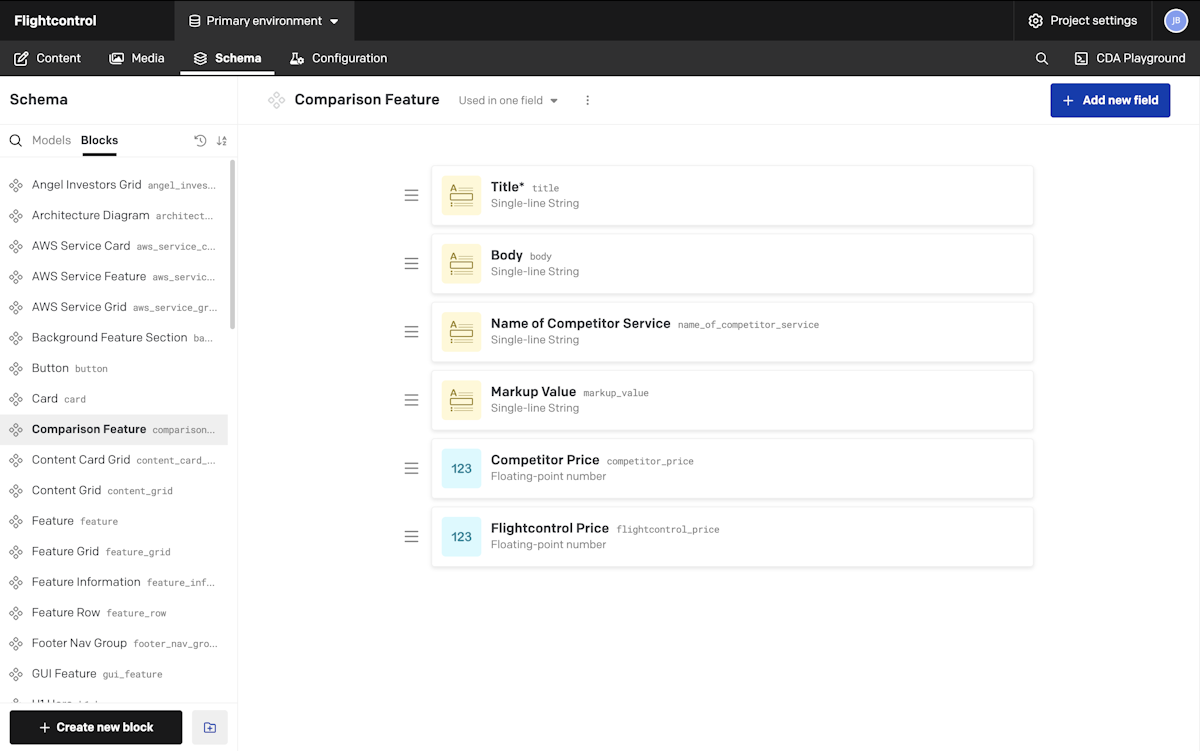Select the Feature block item
The width and height of the screenshot is (1200, 751).
(114, 521)
